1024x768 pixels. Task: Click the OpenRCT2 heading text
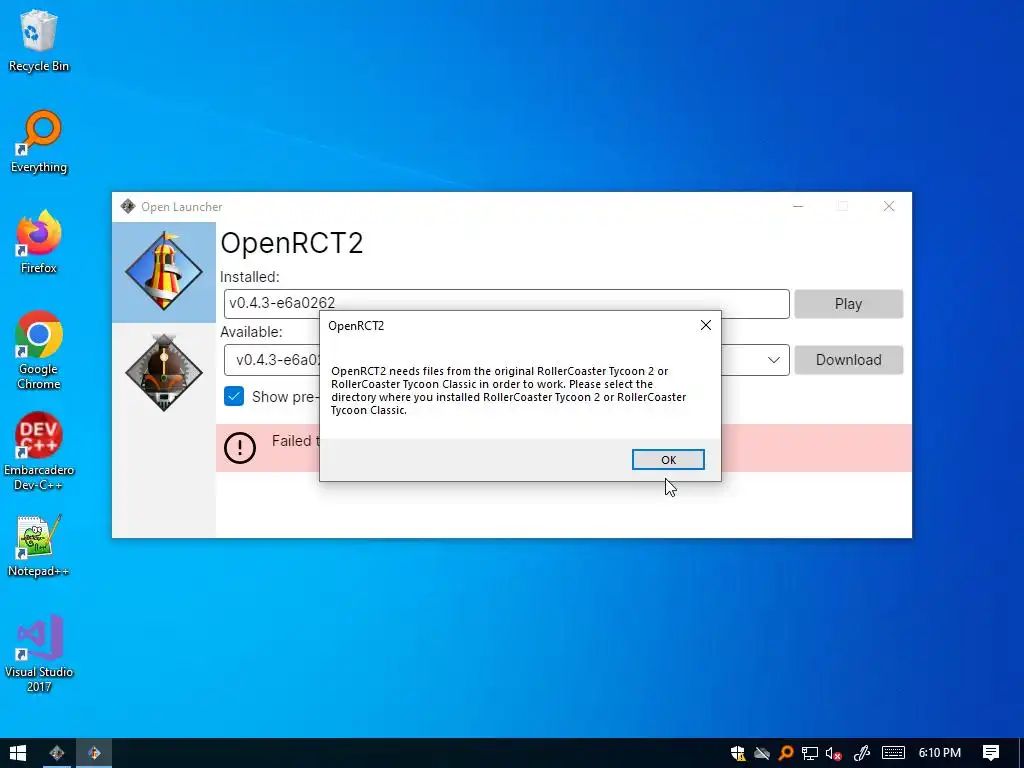click(291, 243)
